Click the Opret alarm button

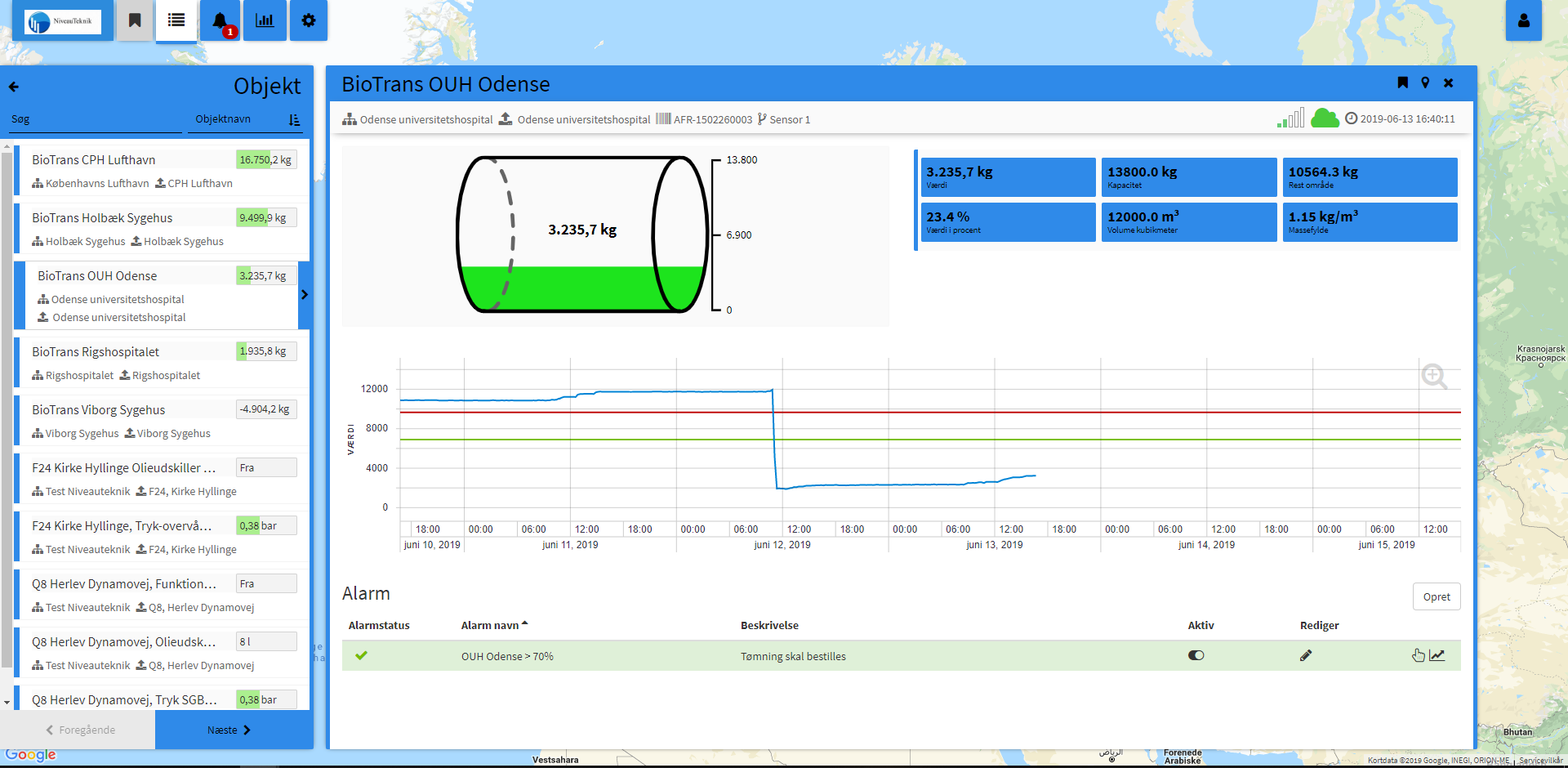click(x=1437, y=596)
